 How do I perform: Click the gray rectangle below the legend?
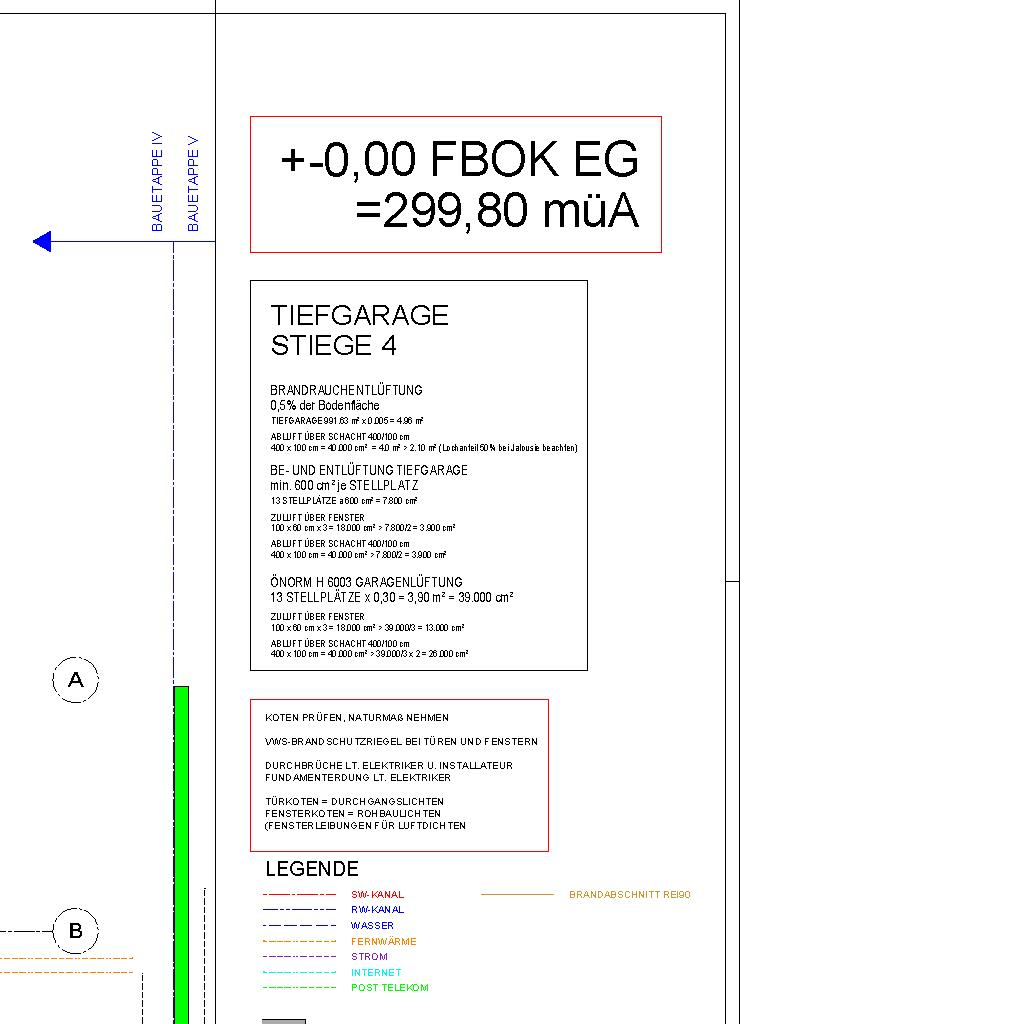(284, 1020)
